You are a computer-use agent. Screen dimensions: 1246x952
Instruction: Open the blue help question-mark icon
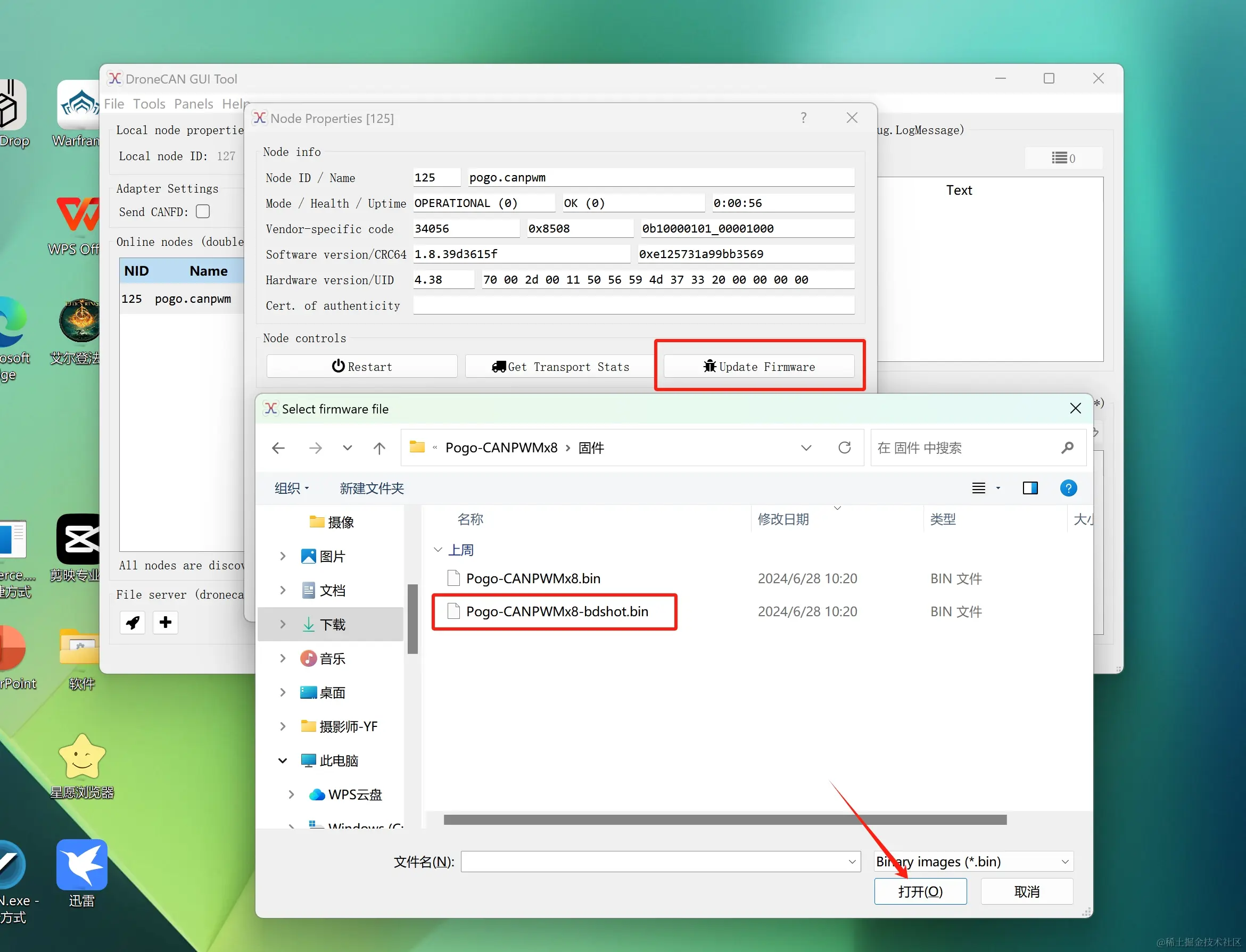tap(1068, 488)
